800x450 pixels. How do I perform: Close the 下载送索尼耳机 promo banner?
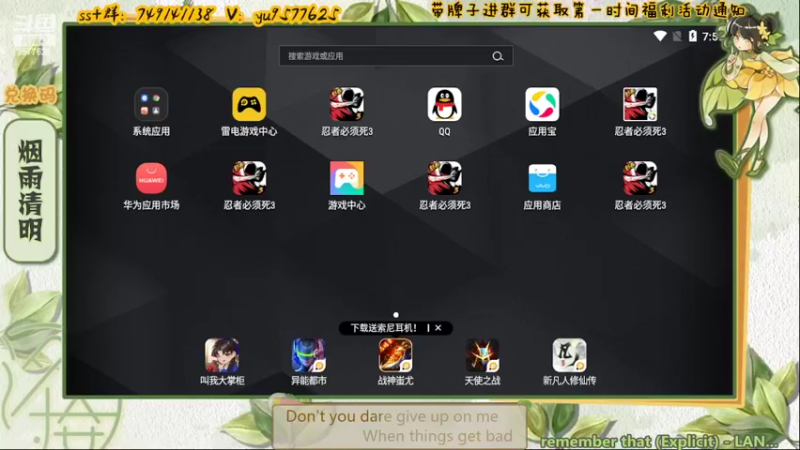point(438,328)
